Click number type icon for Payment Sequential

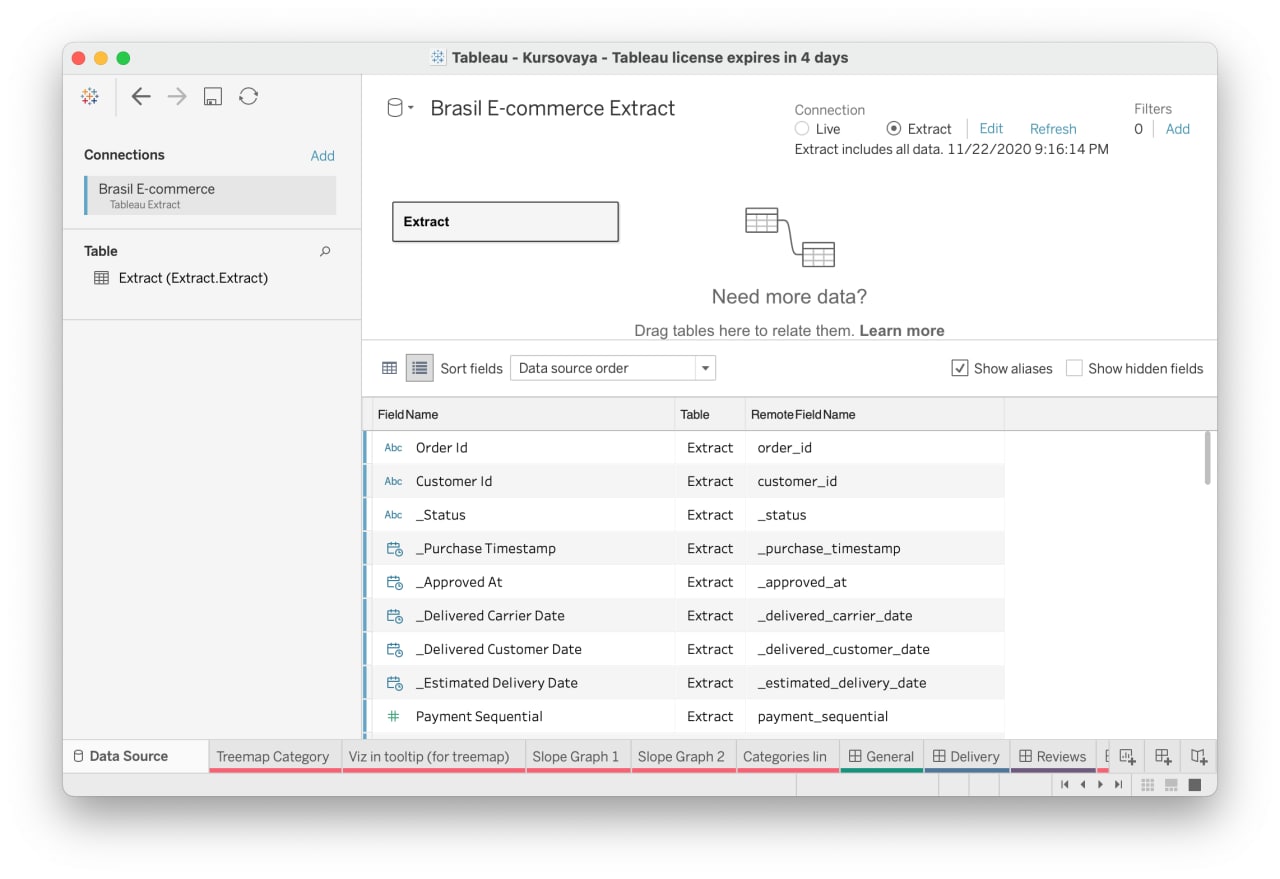393,716
